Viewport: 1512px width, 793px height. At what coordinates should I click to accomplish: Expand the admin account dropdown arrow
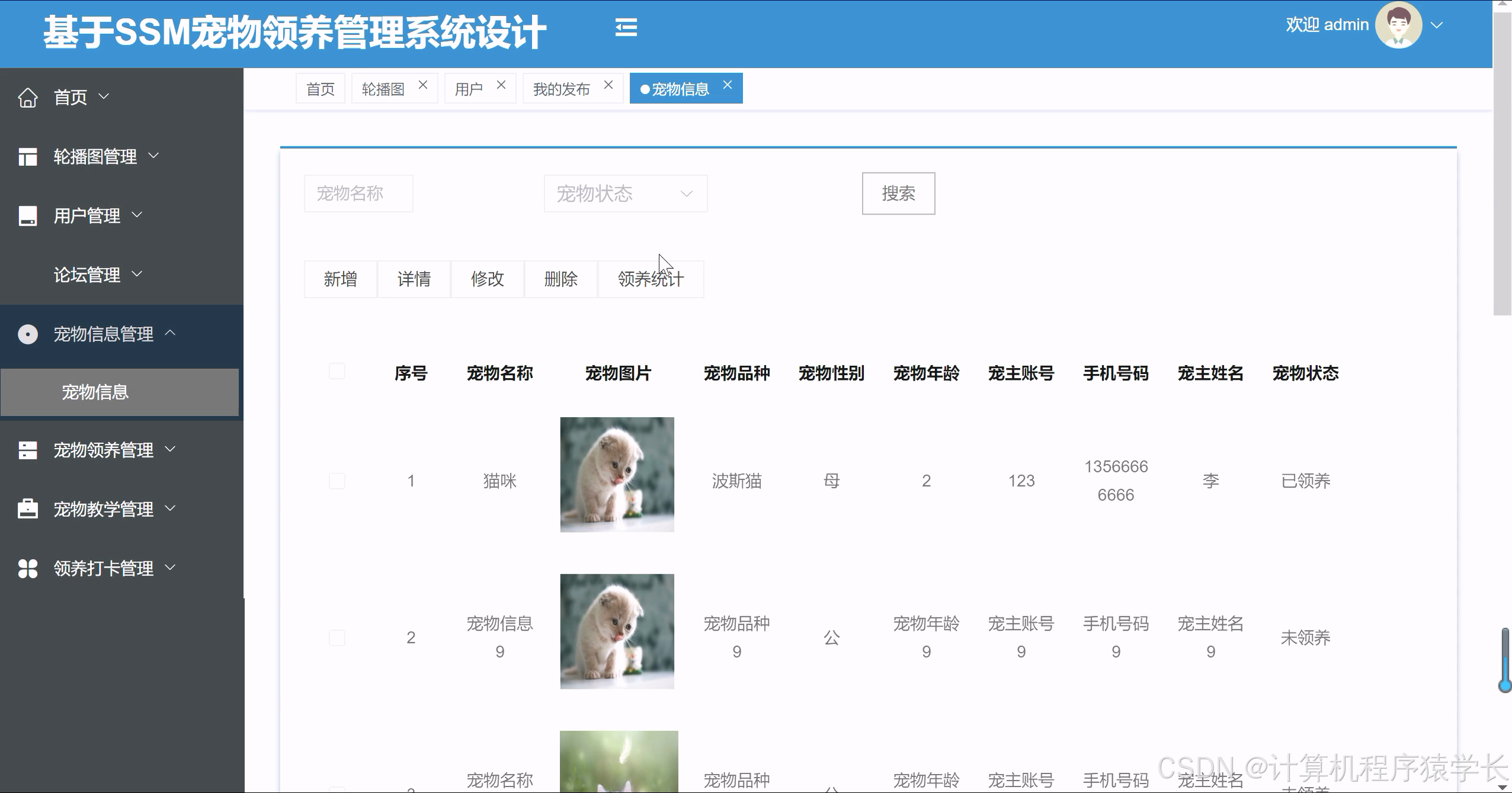(x=1436, y=25)
